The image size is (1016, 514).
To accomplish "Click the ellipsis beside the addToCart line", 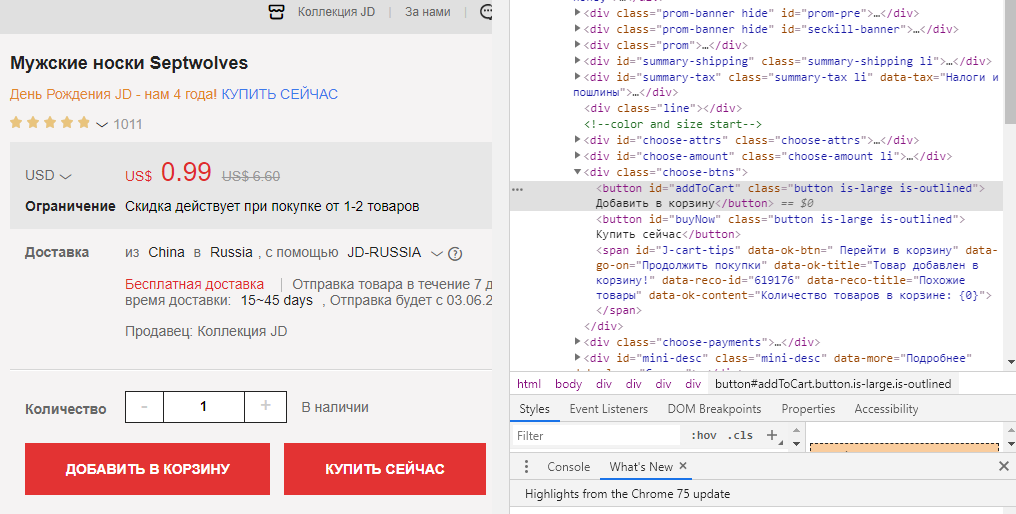I will 517,189.
